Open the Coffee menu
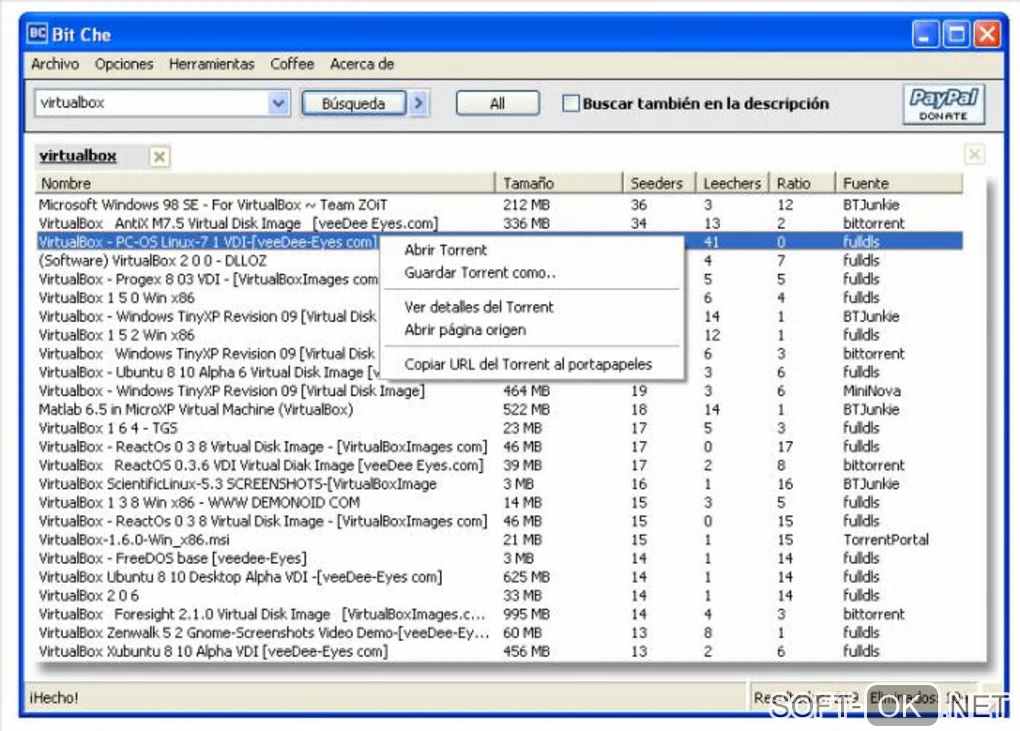This screenshot has height=731, width=1020. [x=292, y=64]
